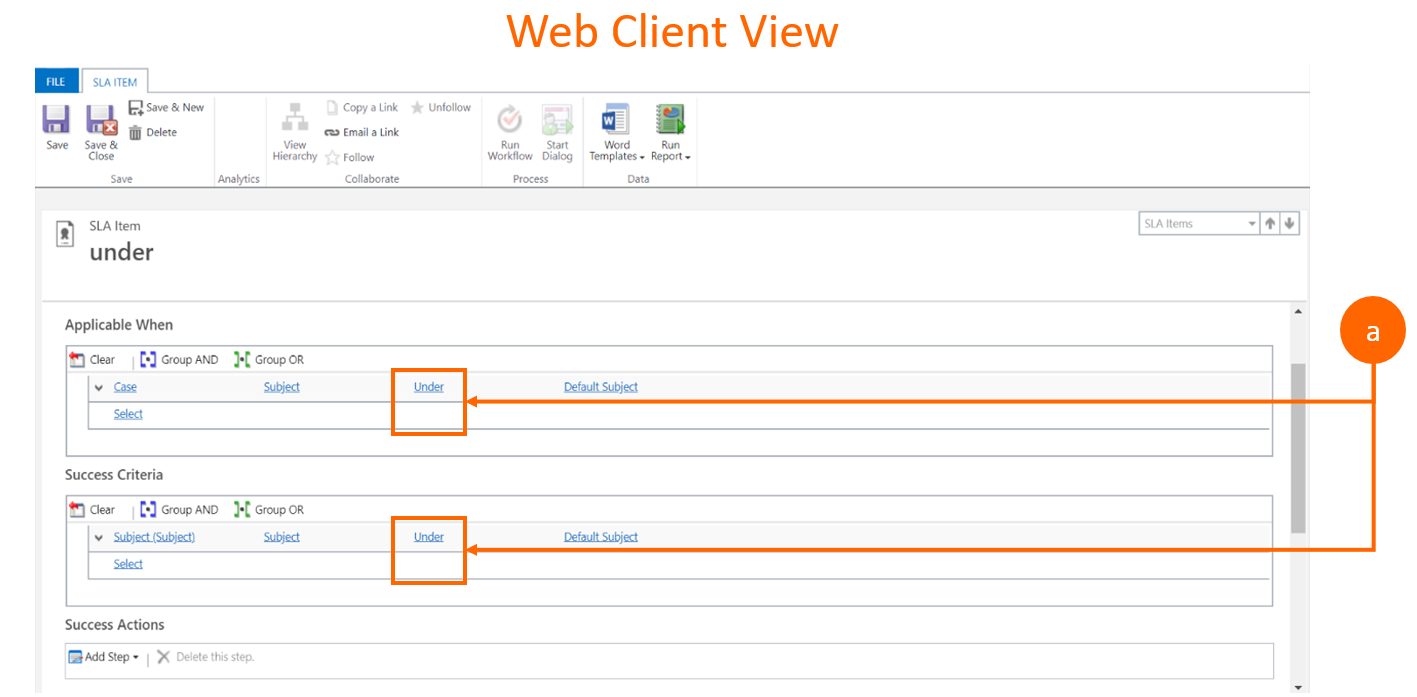This screenshot has width=1417, height=697.
Task: Open the Subject (Subject) link
Action: pos(154,537)
